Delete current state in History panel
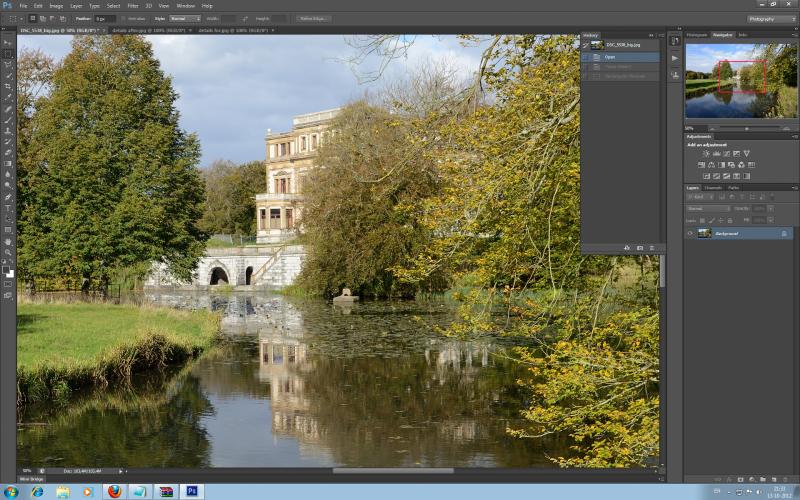Viewport: 800px width, 500px height. (652, 248)
